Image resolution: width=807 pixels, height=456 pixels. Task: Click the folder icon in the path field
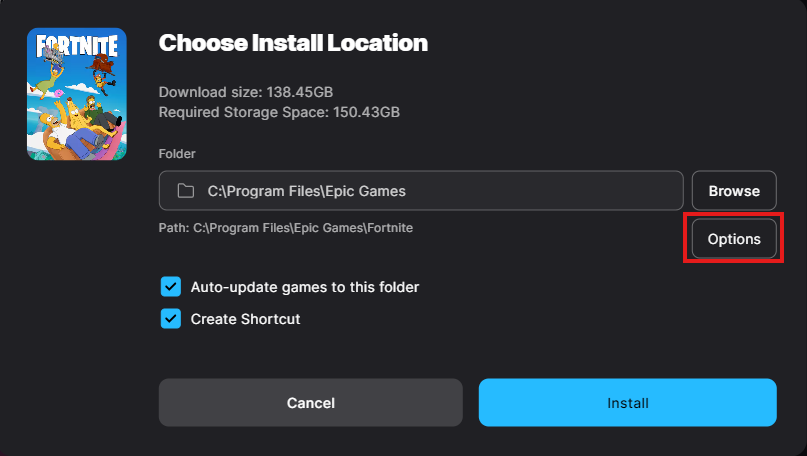pyautogui.click(x=185, y=191)
